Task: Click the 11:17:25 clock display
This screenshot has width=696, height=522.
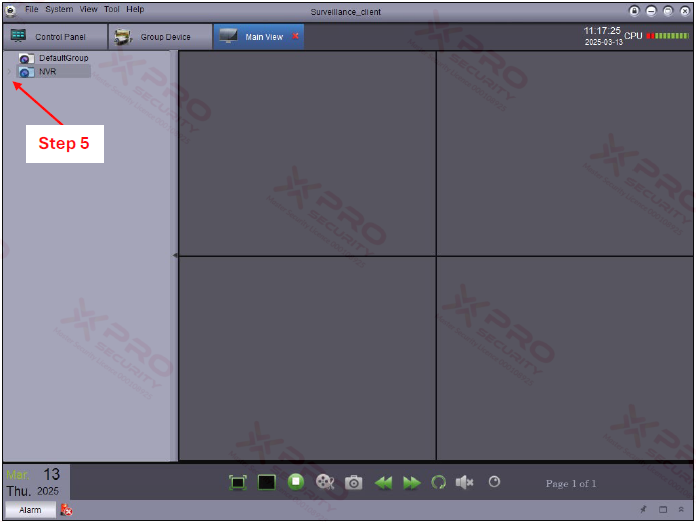Action: pos(602,31)
